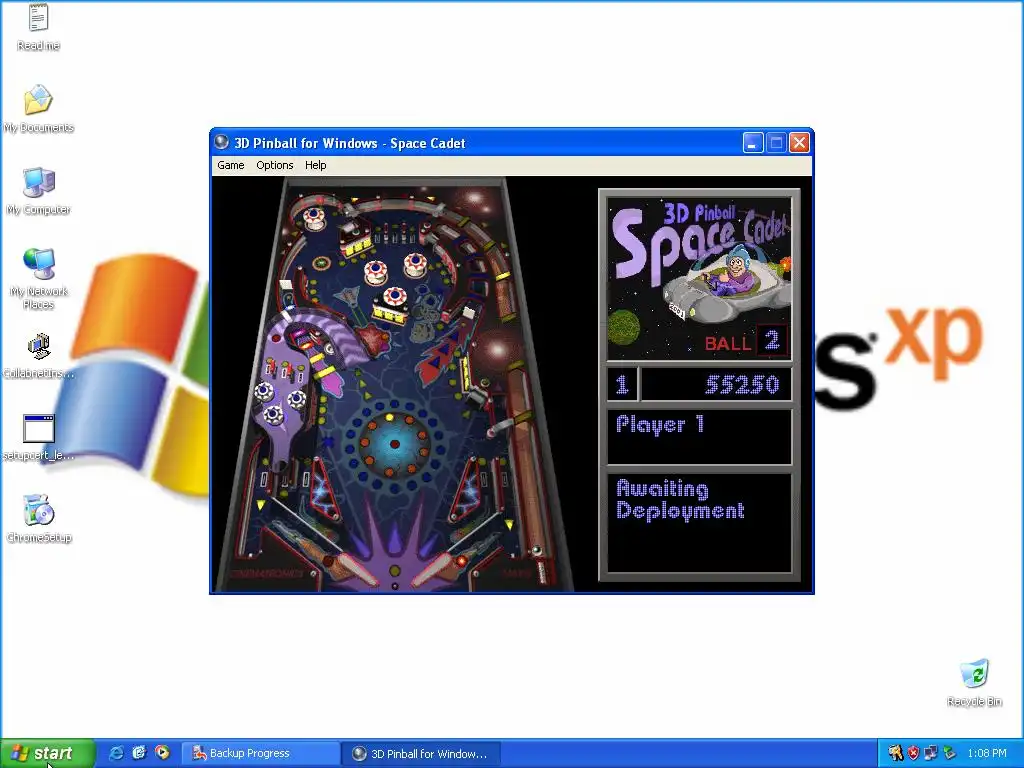The height and width of the screenshot is (768, 1024).
Task: Click the 3D Pinball window title text
Action: tap(349, 143)
